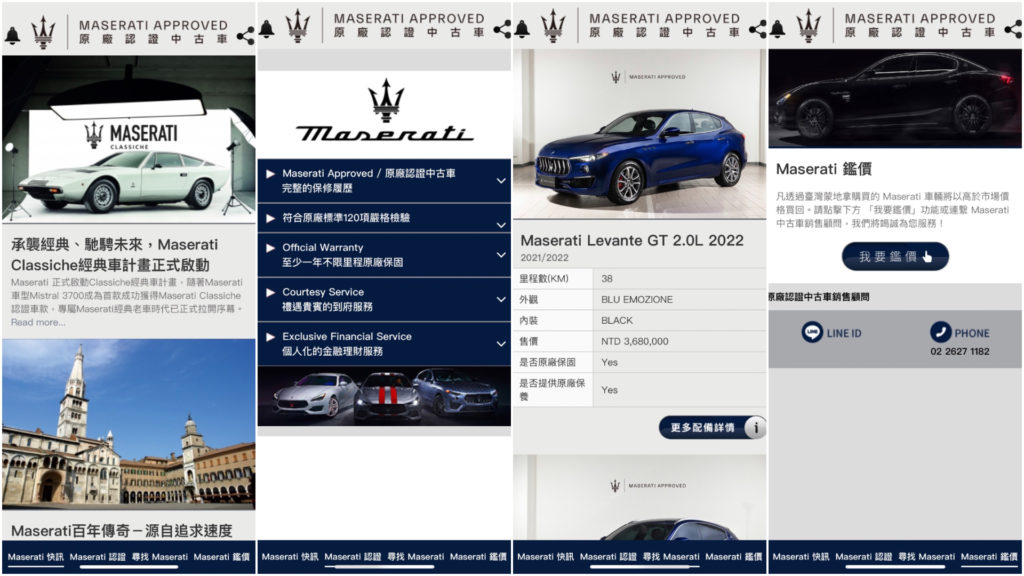Select the 尋找 Maserati tab in the rightmost screen
Image resolution: width=1024 pixels, height=576 pixels.
[x=926, y=557]
